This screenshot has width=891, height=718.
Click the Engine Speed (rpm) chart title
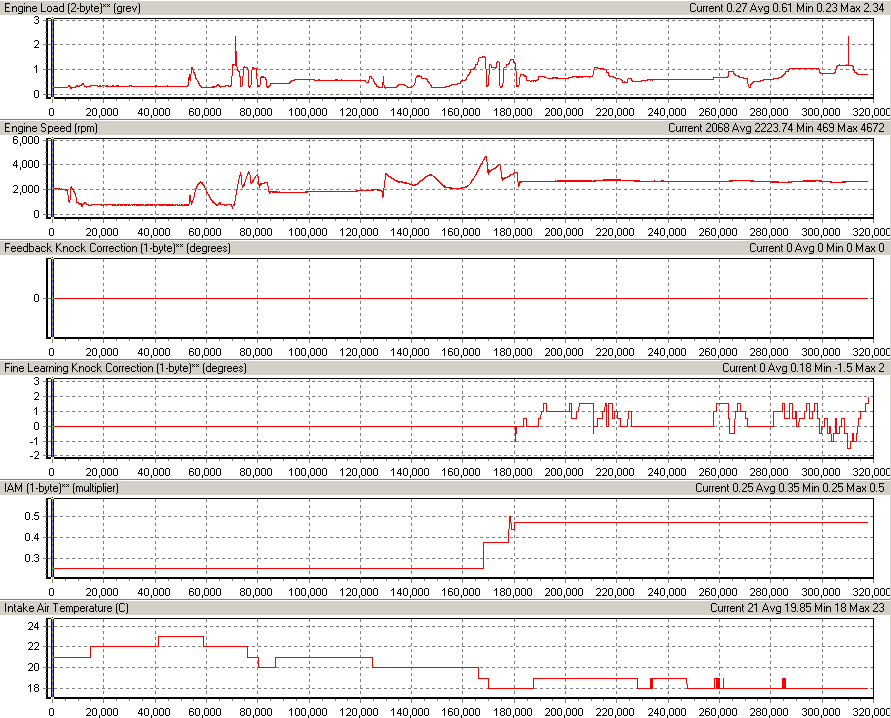51,128
